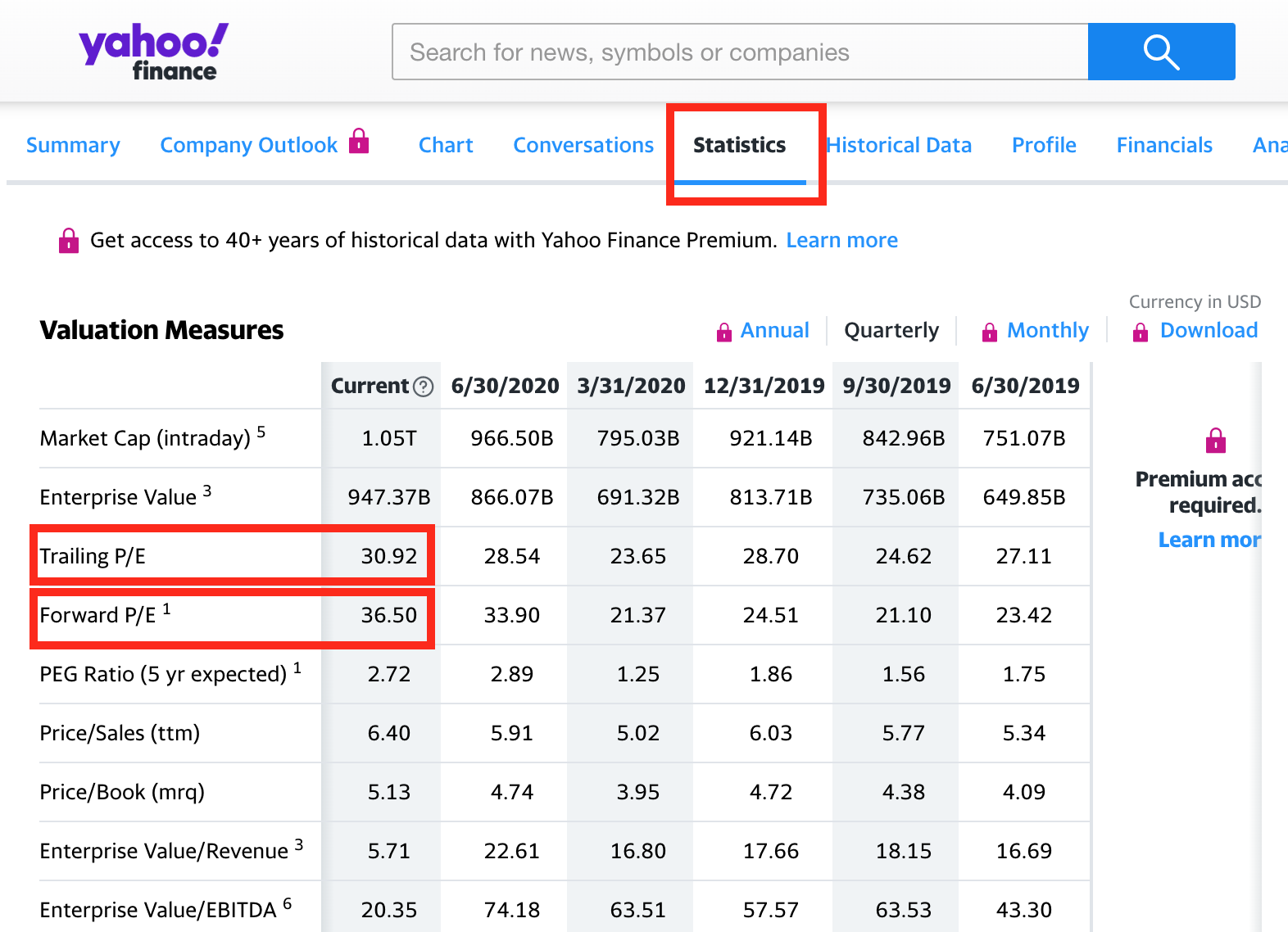This screenshot has width=1288, height=932.
Task: Click the lock icon next to Monthly
Action: click(990, 332)
